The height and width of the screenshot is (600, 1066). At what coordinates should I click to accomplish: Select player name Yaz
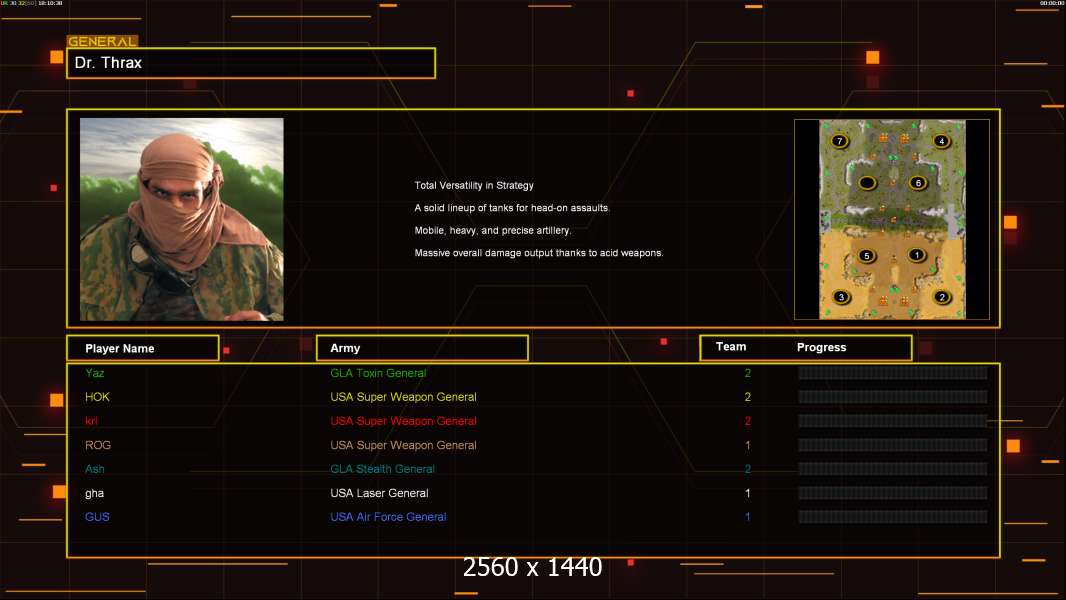94,373
